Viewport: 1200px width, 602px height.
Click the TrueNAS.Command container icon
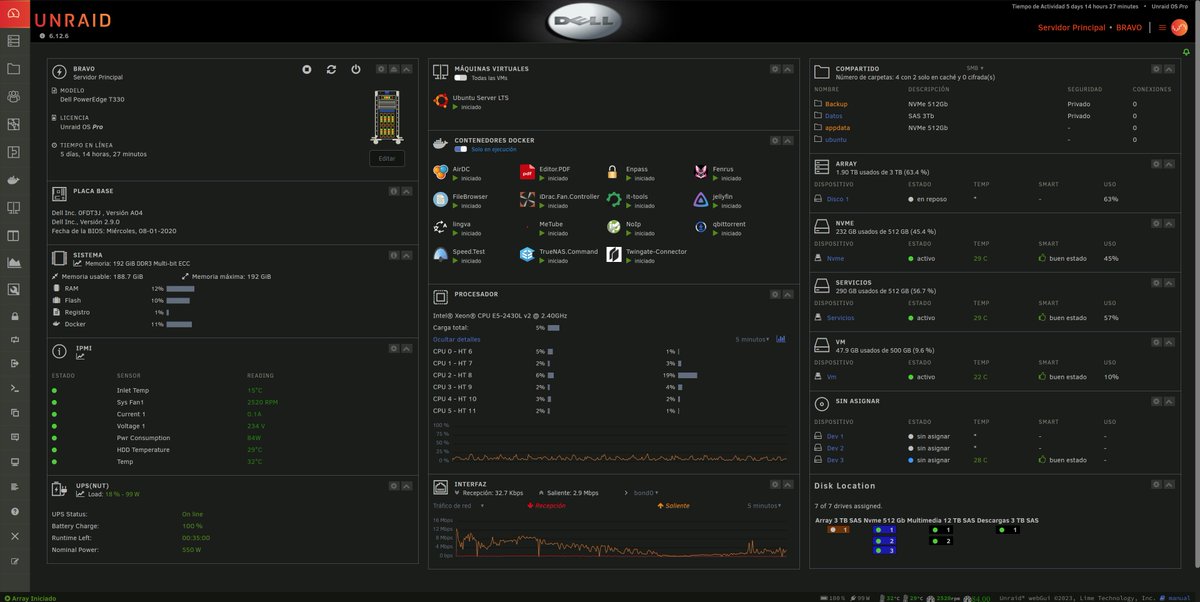tap(527, 255)
